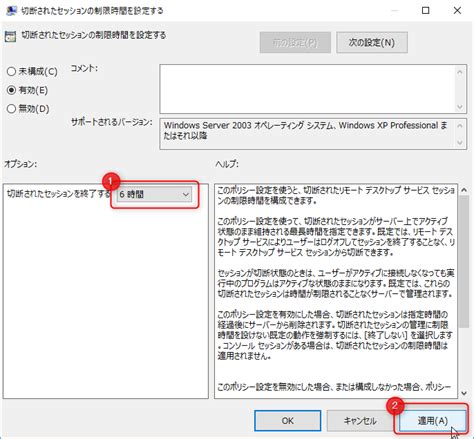474x439 pixels.
Task: Click the title bar window icon
Action: click(12, 11)
